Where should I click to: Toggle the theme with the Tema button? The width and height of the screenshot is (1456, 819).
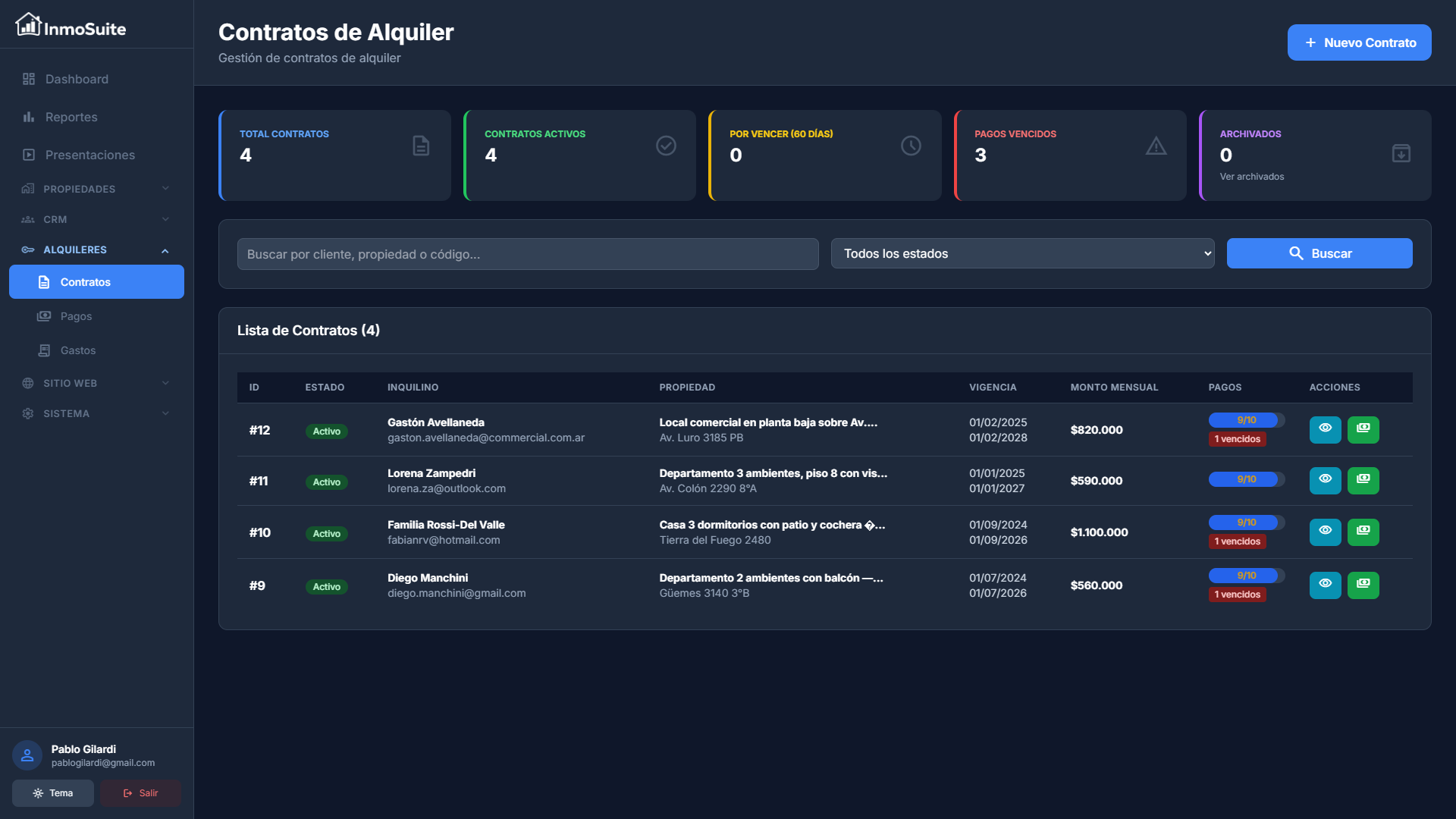(52, 792)
